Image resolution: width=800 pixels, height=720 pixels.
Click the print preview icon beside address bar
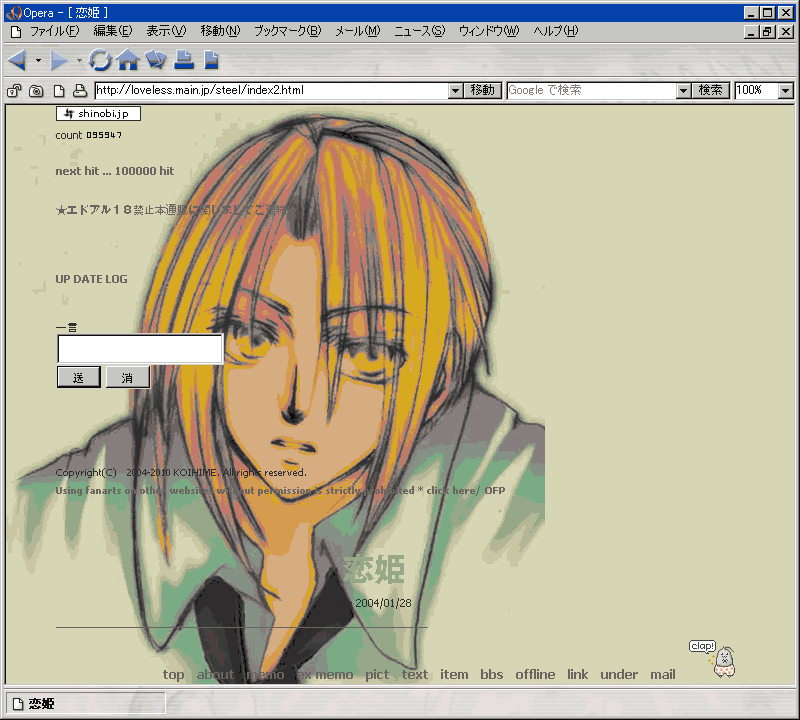pos(80,91)
